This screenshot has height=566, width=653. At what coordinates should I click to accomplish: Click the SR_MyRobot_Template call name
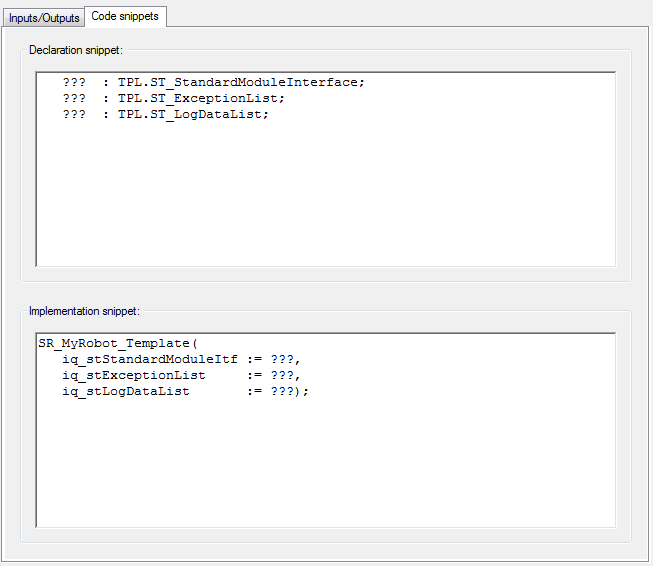click(116, 344)
